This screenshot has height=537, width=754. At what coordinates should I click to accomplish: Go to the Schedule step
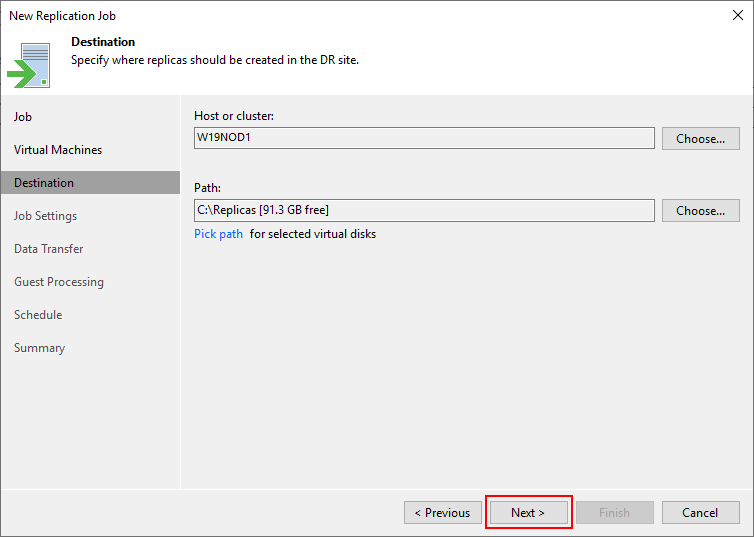click(x=38, y=315)
